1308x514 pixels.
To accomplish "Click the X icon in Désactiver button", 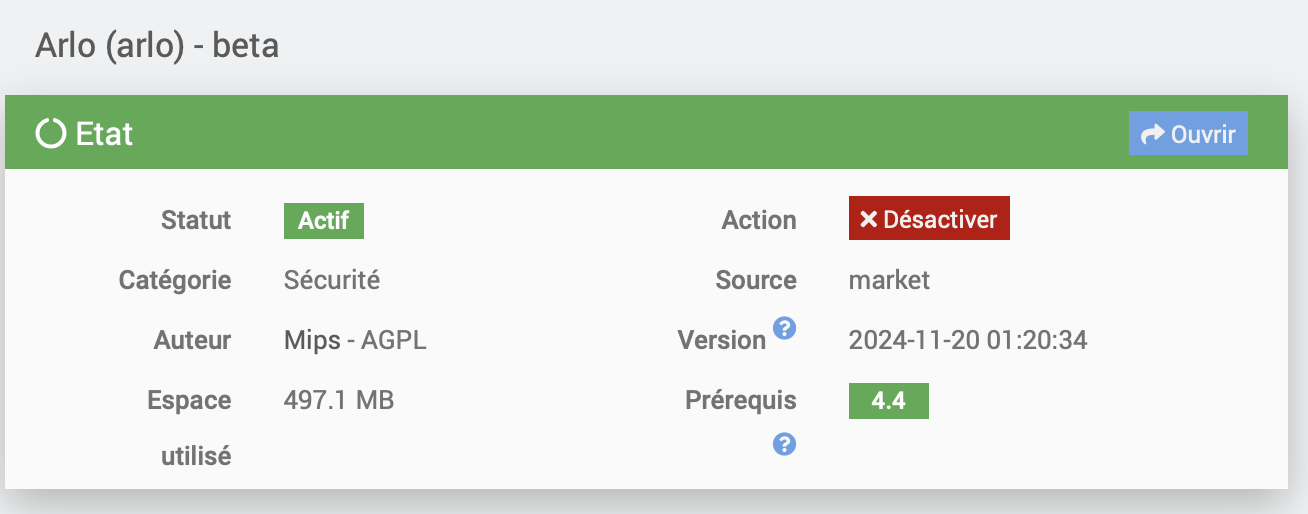I will pos(868,219).
